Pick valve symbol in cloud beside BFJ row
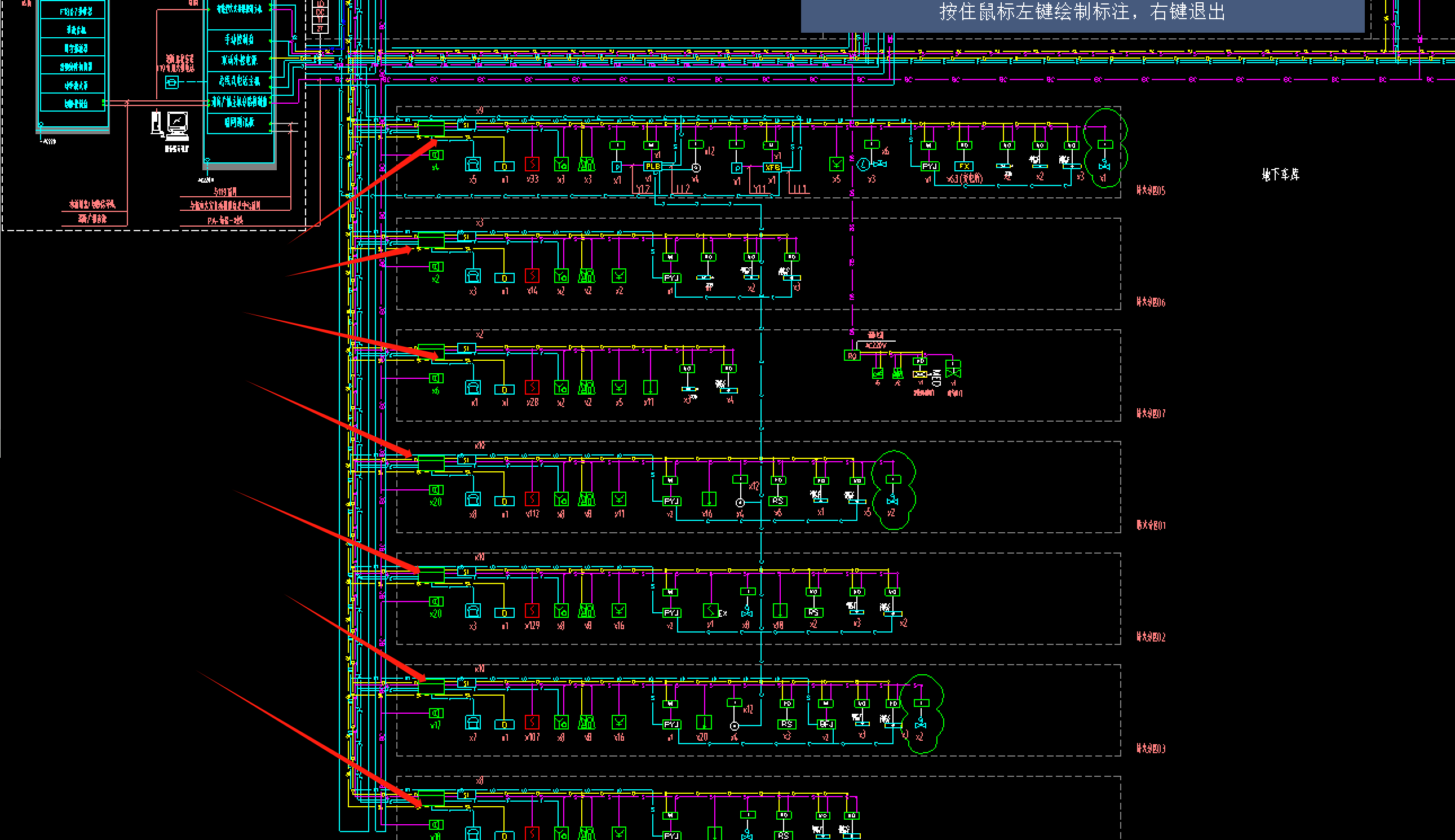Screen dimensions: 1455x840 (x=921, y=723)
